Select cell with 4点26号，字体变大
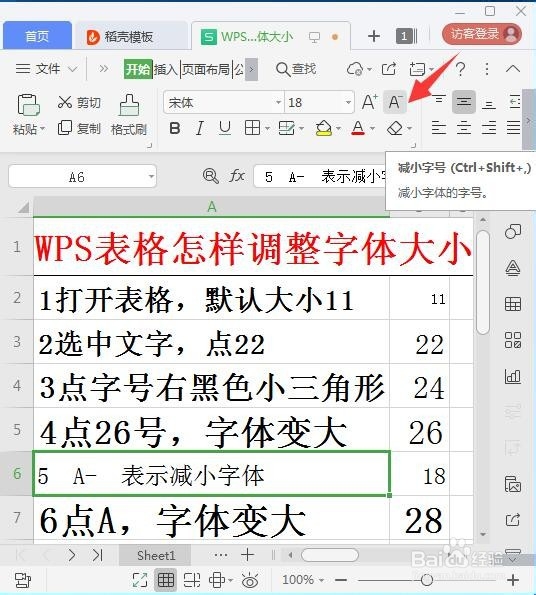 211,430
